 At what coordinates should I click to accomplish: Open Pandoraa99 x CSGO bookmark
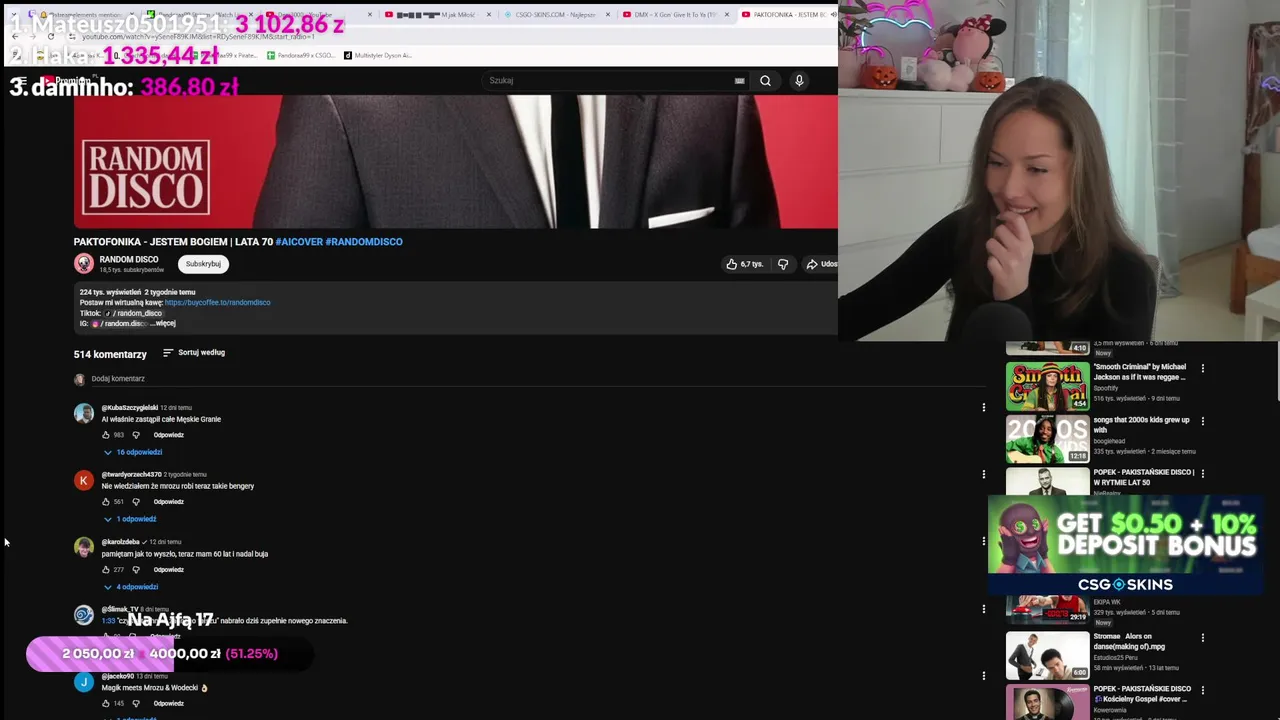(301, 55)
